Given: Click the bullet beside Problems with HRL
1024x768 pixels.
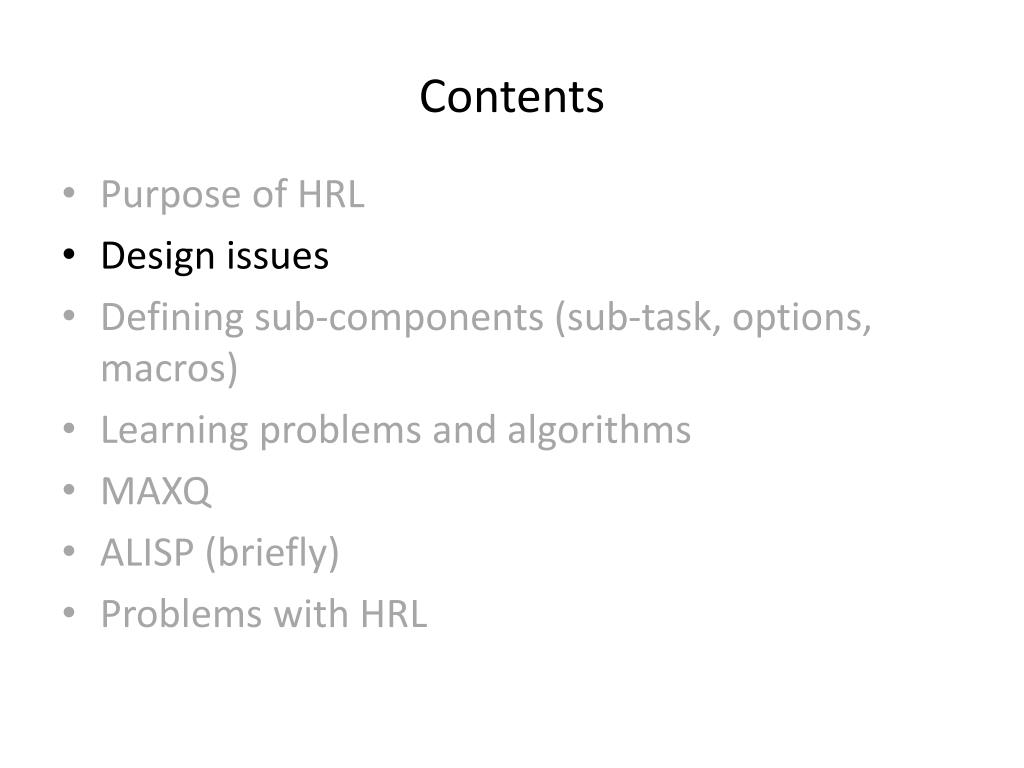Looking at the screenshot, I should point(68,614).
